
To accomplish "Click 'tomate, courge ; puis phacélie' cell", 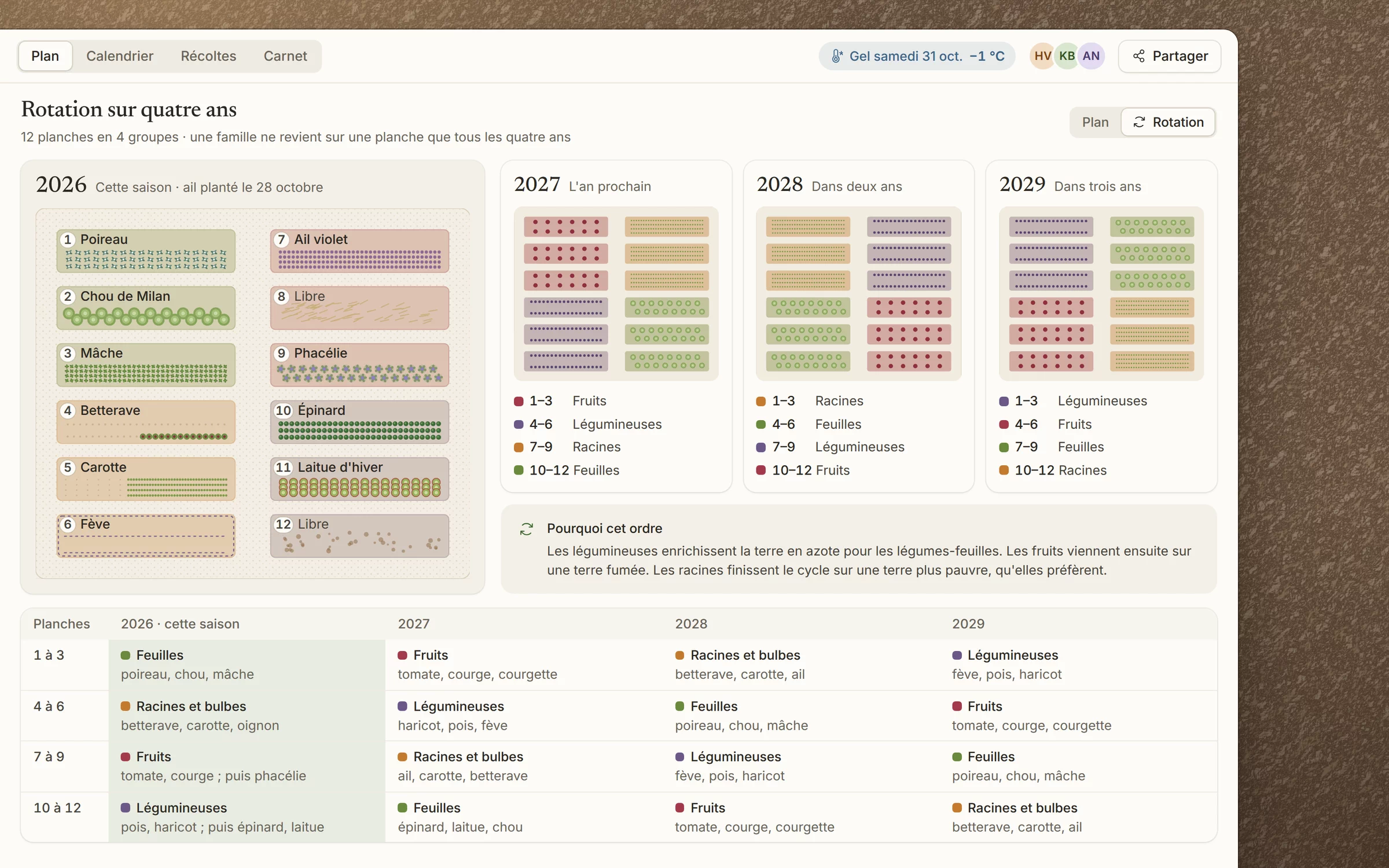I will [x=214, y=776].
